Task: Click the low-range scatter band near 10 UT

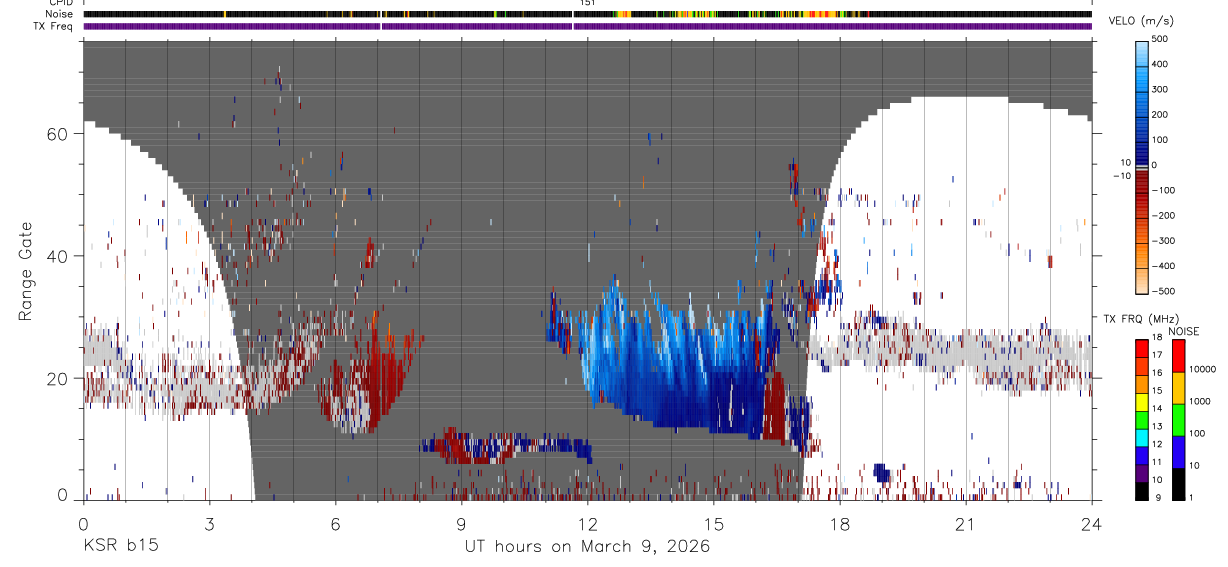Action: click(x=505, y=446)
